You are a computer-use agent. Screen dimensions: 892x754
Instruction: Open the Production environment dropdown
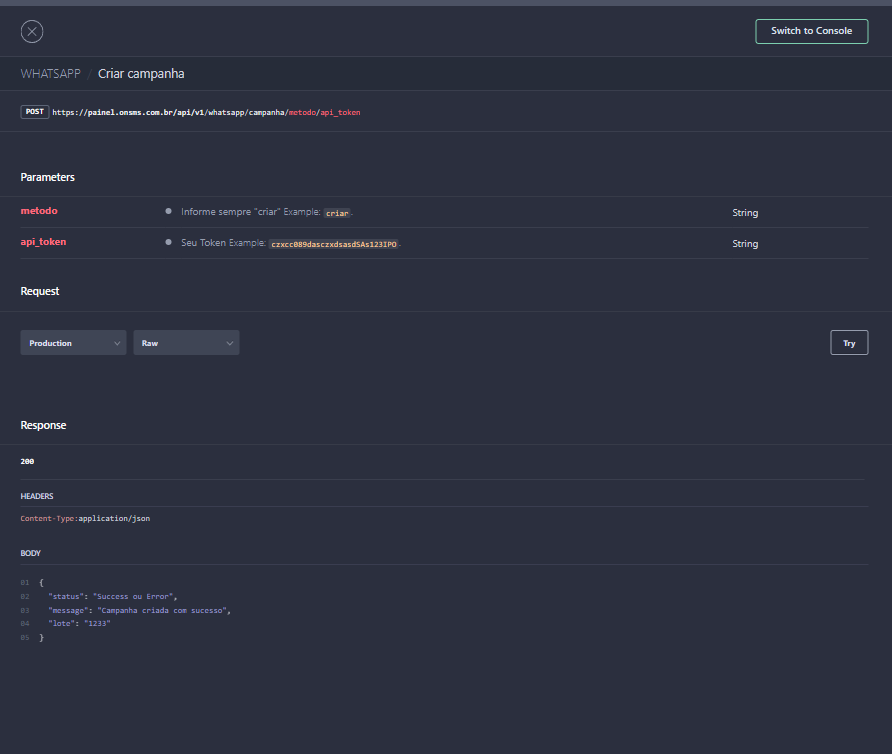click(x=73, y=343)
